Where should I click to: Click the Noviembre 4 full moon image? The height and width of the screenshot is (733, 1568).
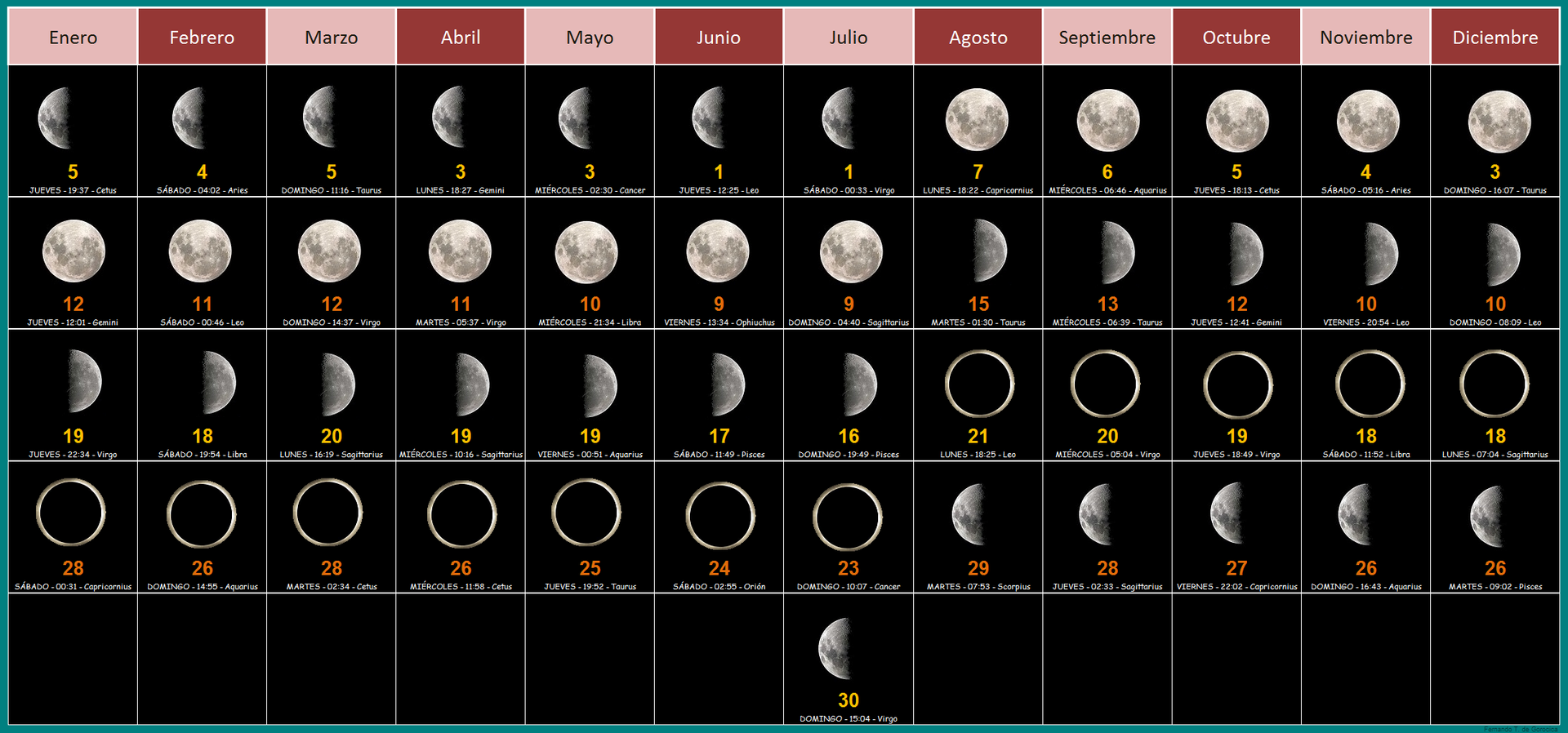[1368, 122]
